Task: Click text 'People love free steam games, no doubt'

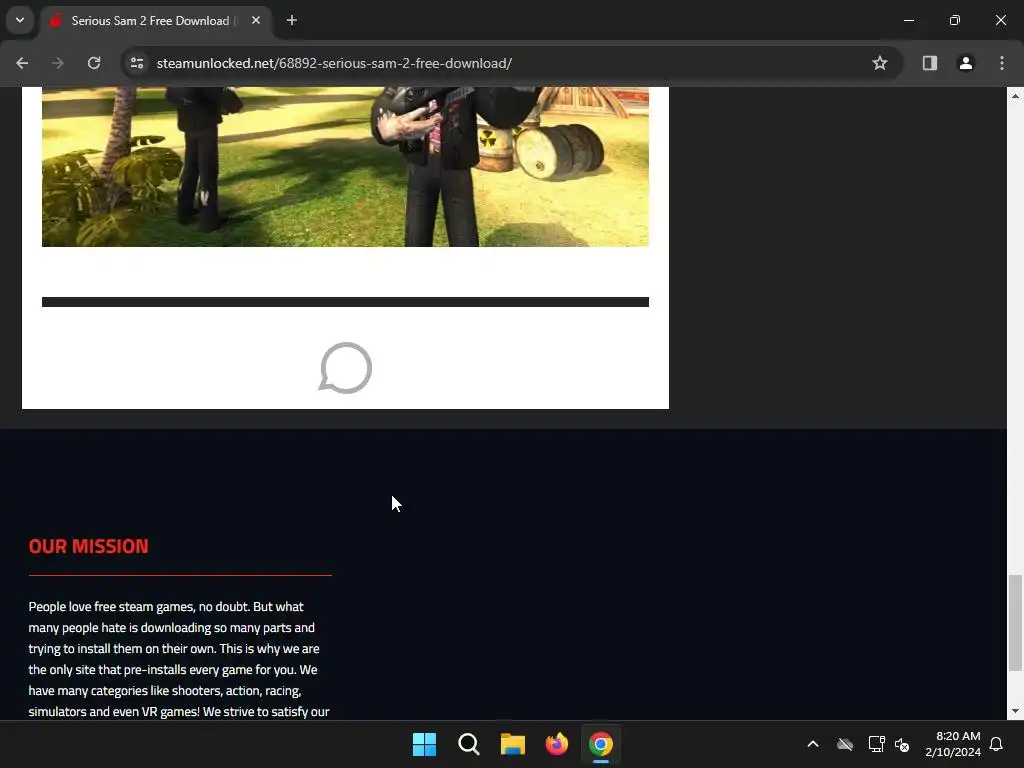Action: pyautogui.click(x=138, y=607)
